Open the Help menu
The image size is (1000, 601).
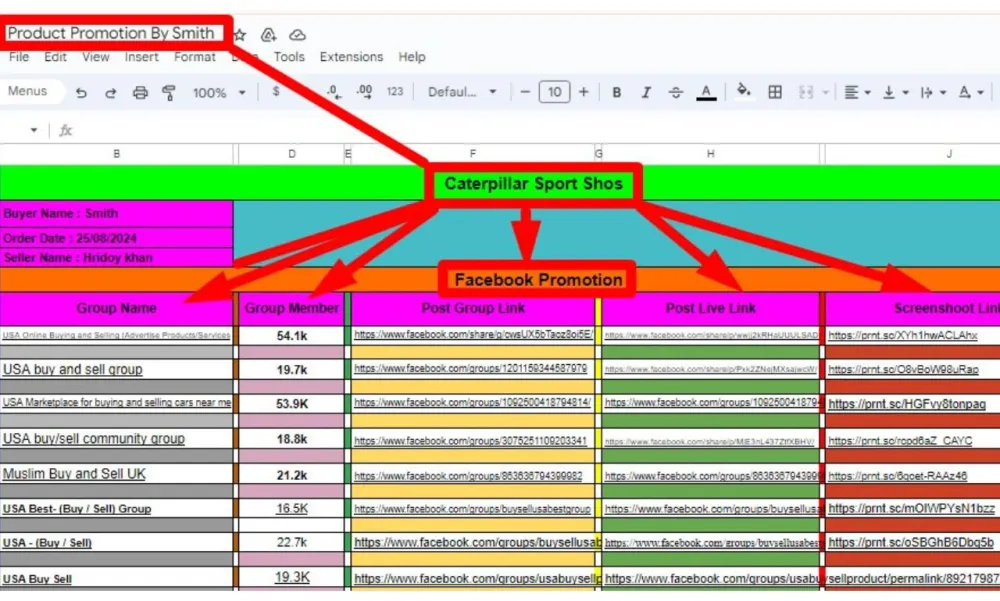click(412, 57)
